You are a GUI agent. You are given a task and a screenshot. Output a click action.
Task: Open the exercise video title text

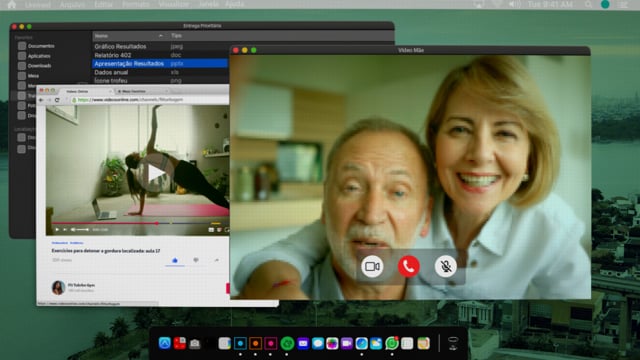106,251
